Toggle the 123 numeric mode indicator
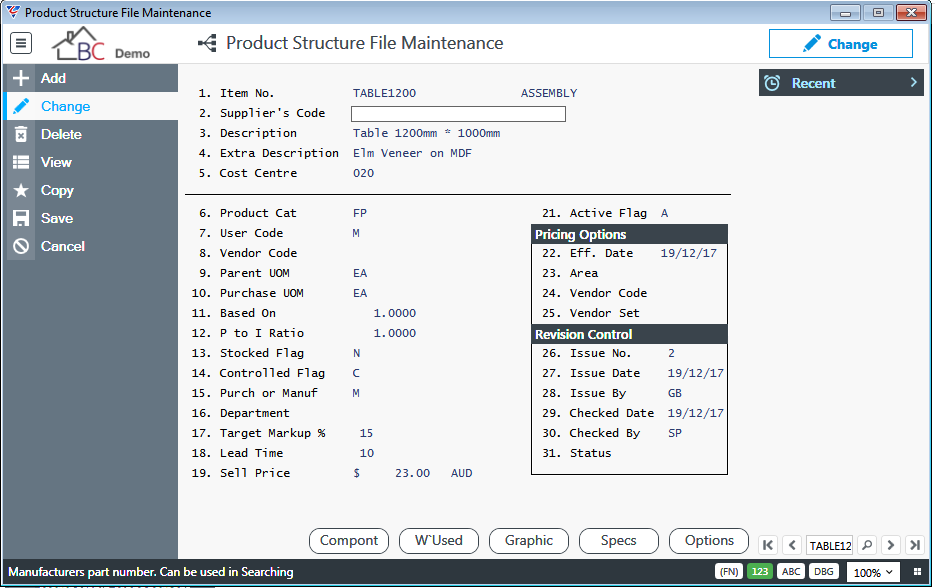This screenshot has height=588, width=935. (x=760, y=571)
